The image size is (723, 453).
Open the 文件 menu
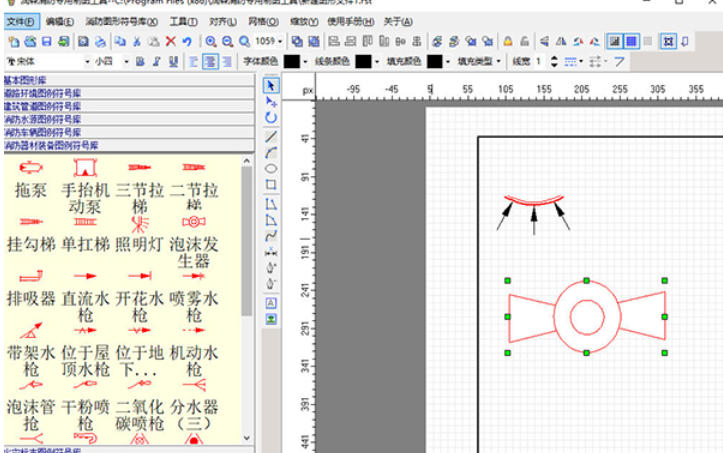(x=20, y=21)
